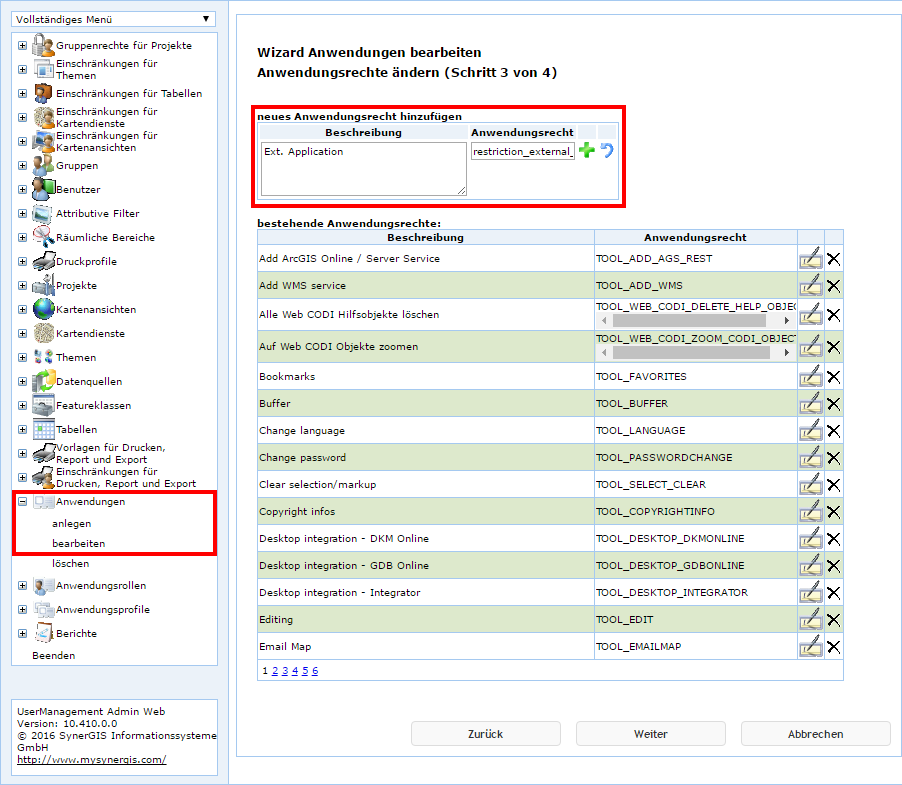Click the X to delete the Email Map right
Viewport: 902px width, 785px height.
[833, 646]
